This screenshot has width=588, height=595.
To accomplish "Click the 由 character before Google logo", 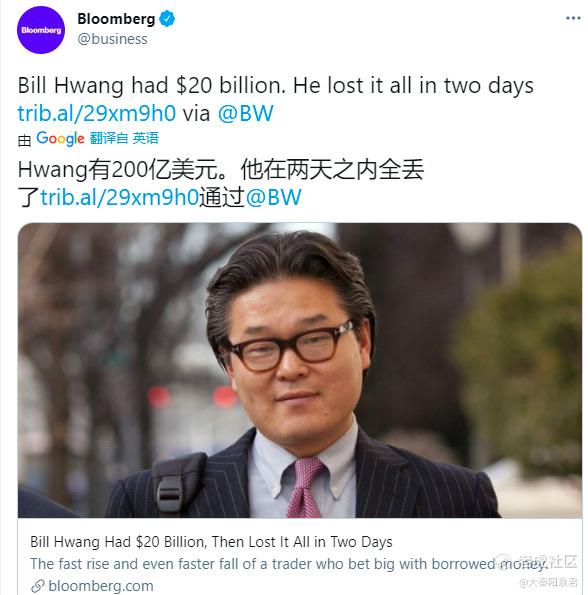I will tap(24, 140).
